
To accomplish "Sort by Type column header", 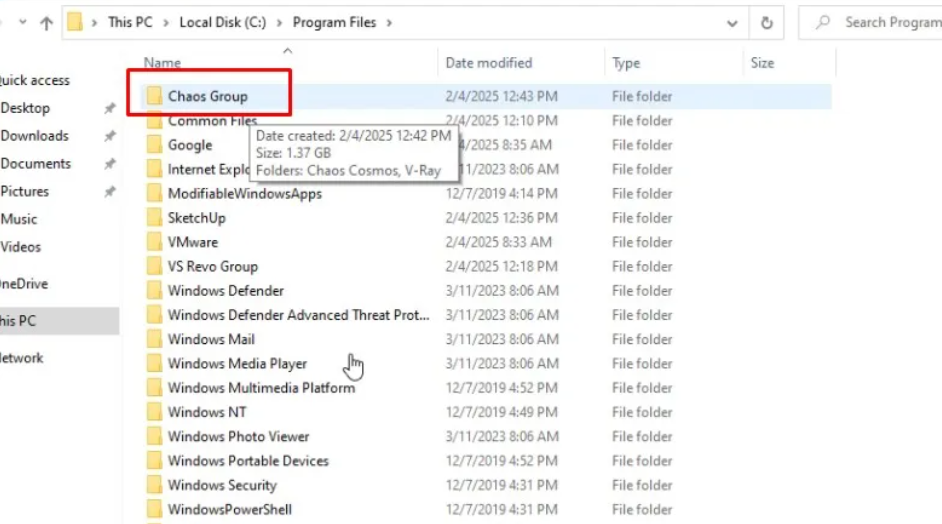I will 626,63.
